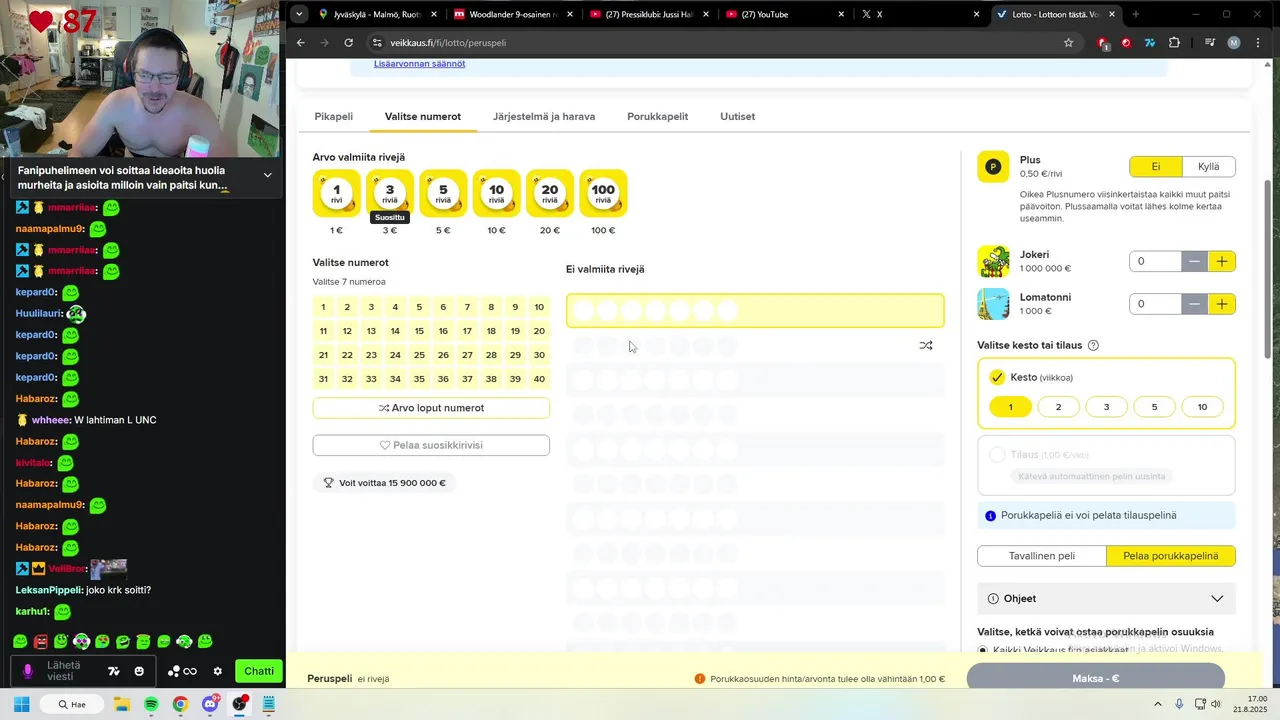Switch to Pelaa porukkapelinä mode
This screenshot has width=1280, height=720.
click(x=1171, y=556)
